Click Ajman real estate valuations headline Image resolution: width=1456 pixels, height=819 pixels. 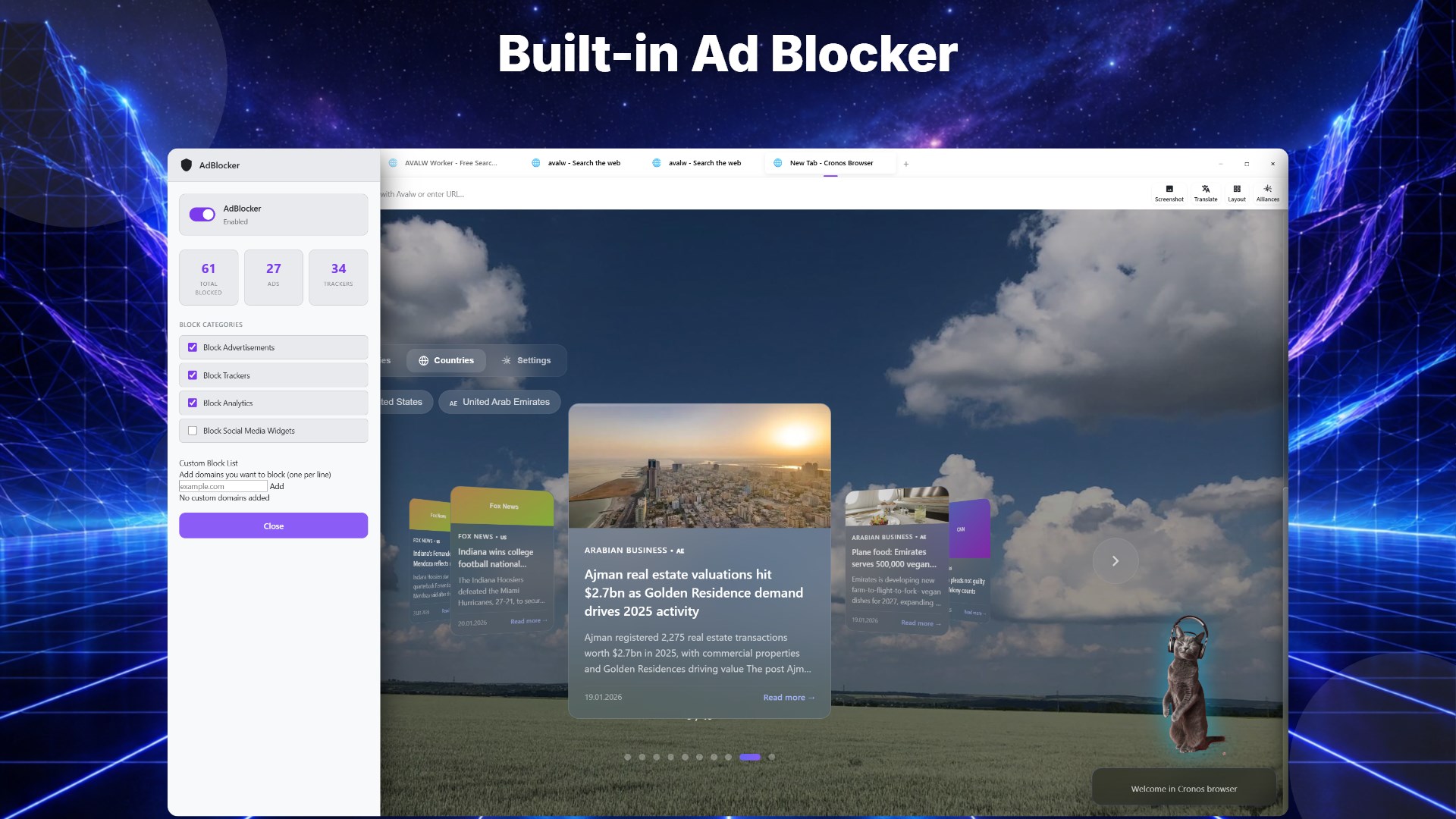[693, 593]
